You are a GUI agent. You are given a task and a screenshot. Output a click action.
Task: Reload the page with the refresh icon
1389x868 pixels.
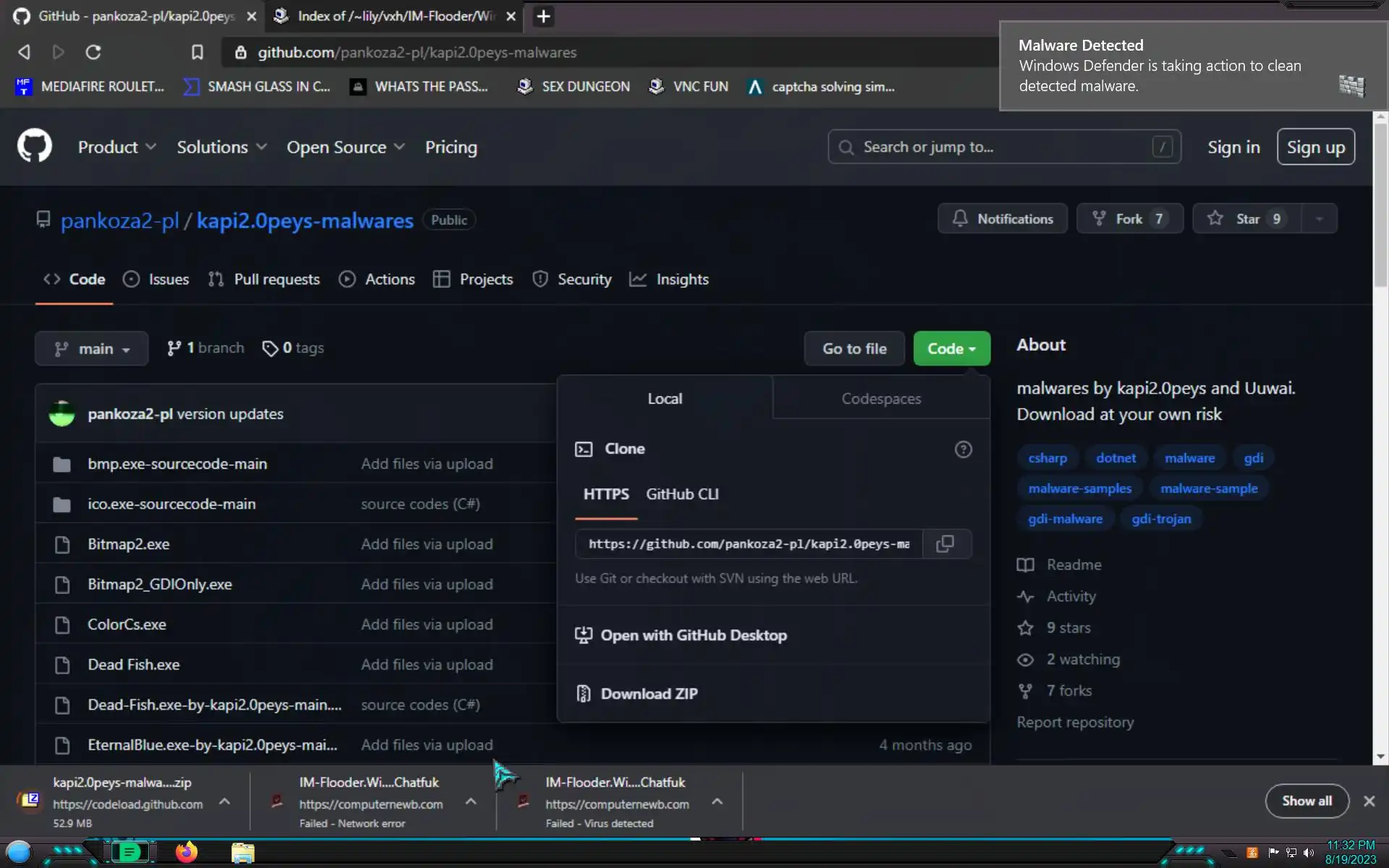[93, 52]
